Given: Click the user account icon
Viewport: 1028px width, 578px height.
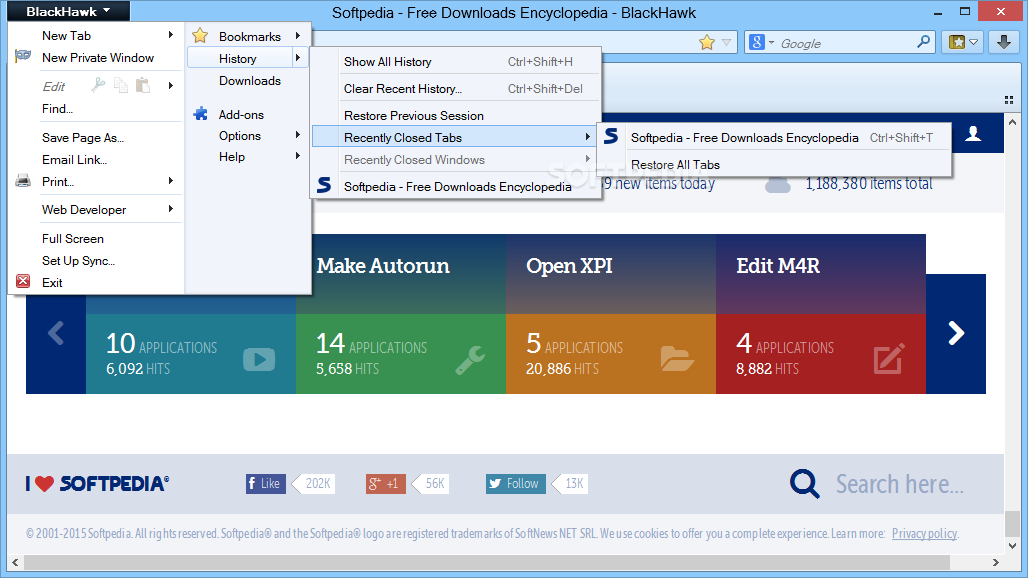Looking at the screenshot, I should [974, 134].
